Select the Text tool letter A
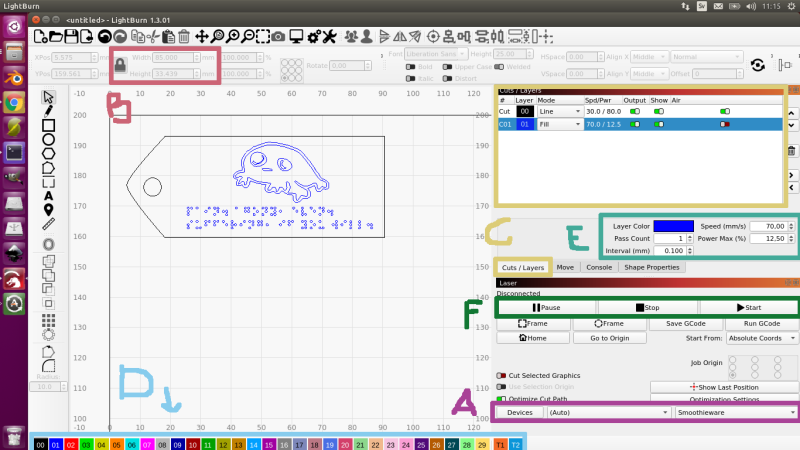 click(x=48, y=196)
